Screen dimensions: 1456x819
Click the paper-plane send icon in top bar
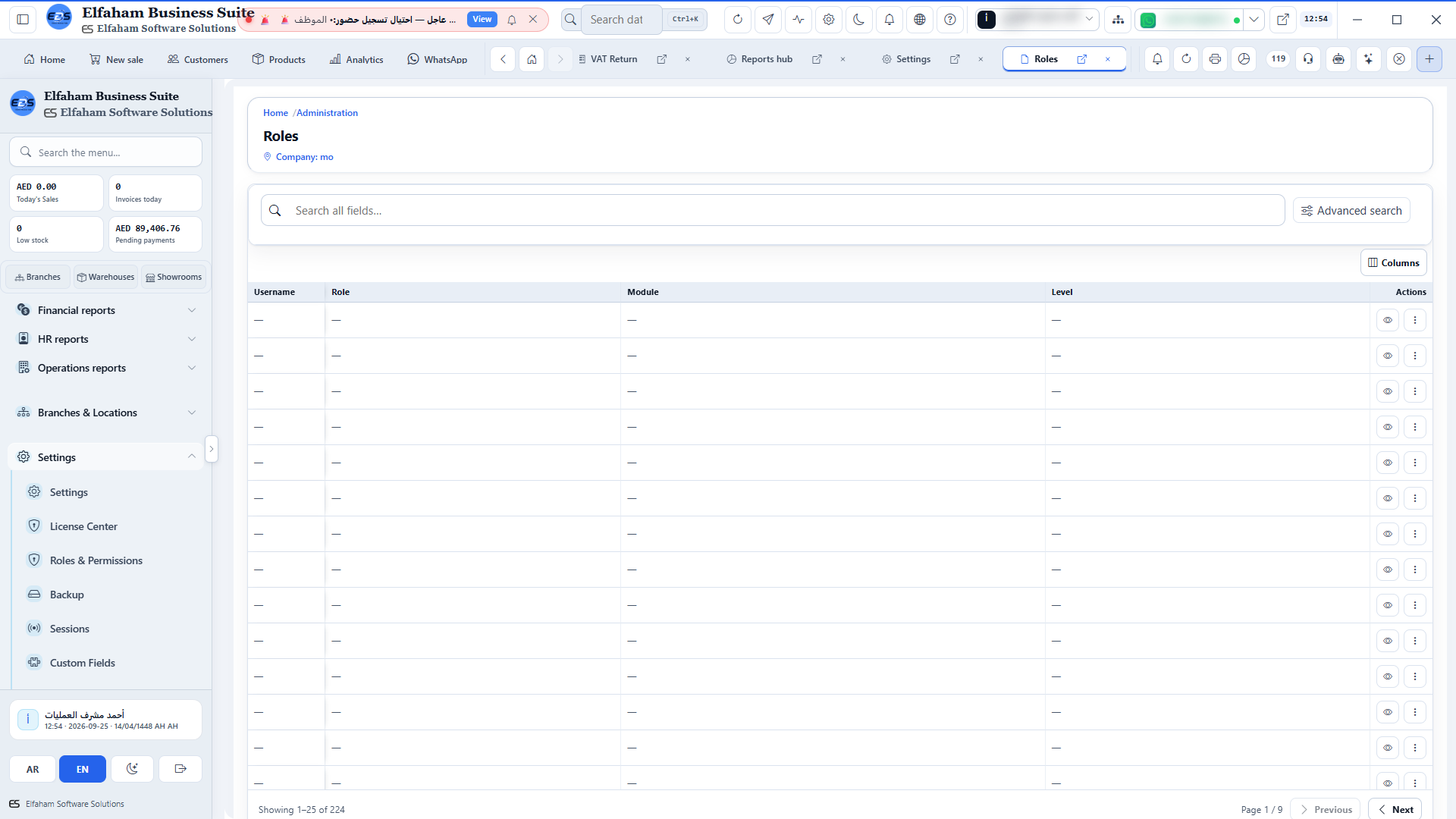[x=768, y=20]
